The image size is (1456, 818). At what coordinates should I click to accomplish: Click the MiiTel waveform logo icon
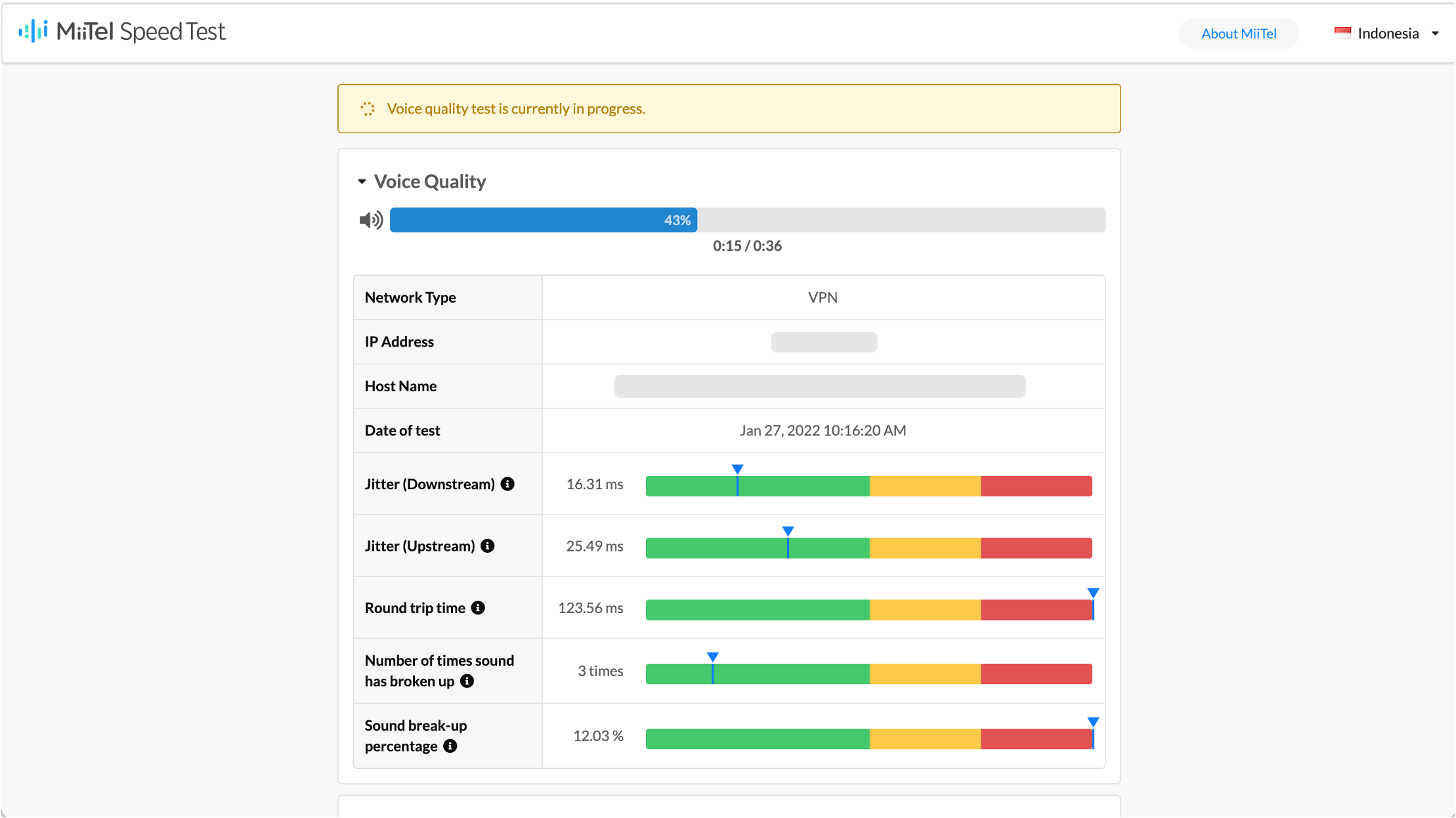click(33, 31)
